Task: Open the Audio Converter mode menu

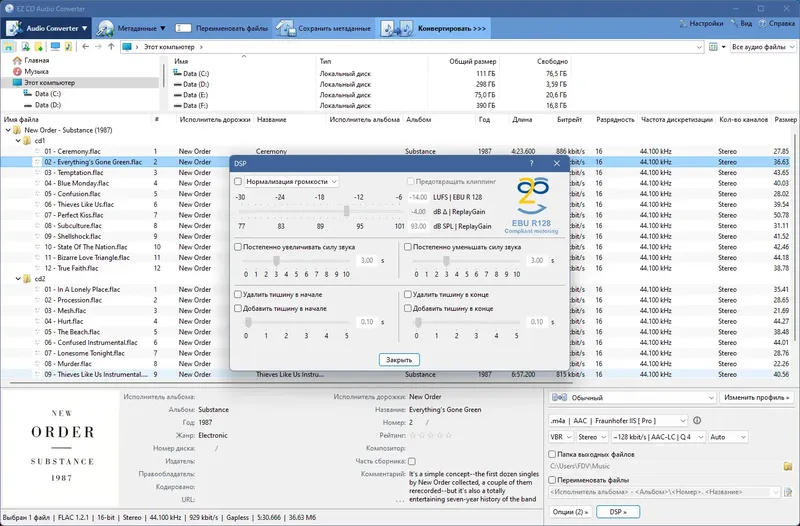Action: 47,29
